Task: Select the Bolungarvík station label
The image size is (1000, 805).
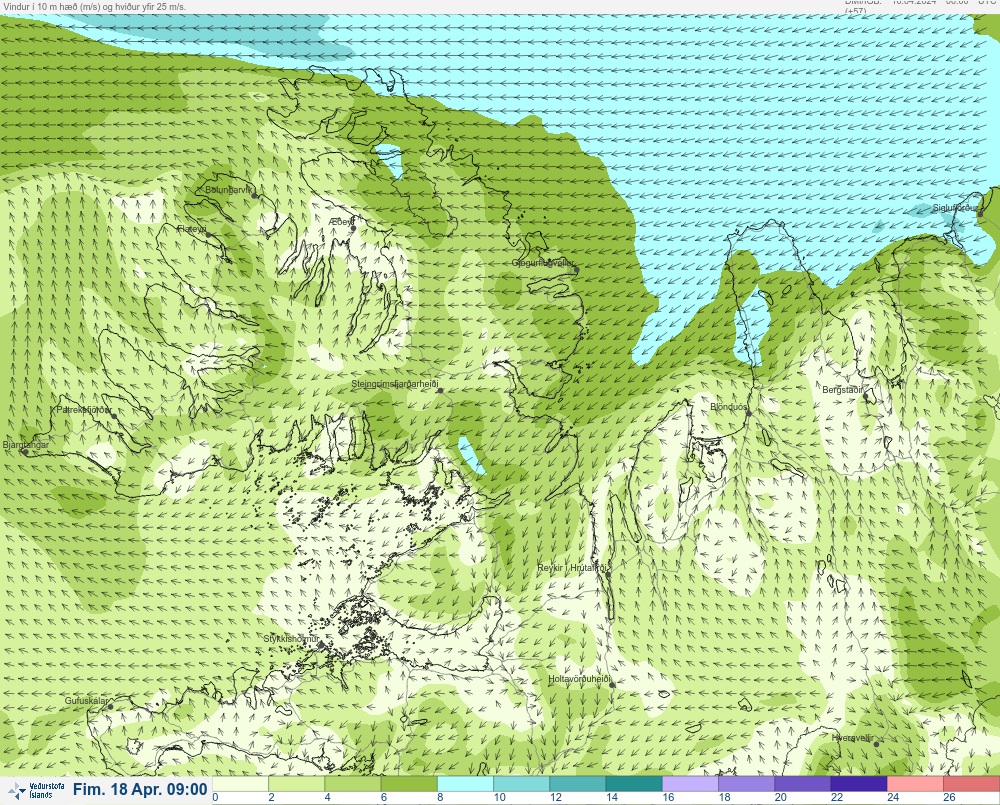Action: (229, 190)
